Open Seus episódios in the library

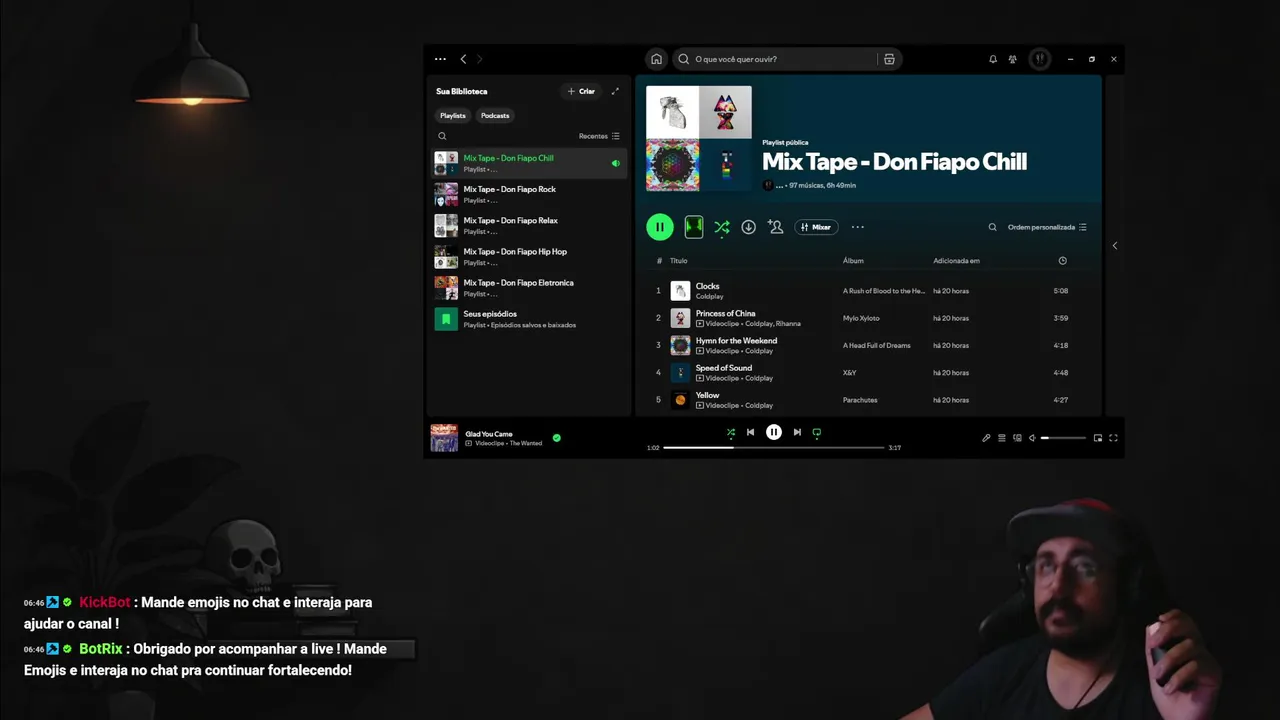(x=529, y=319)
